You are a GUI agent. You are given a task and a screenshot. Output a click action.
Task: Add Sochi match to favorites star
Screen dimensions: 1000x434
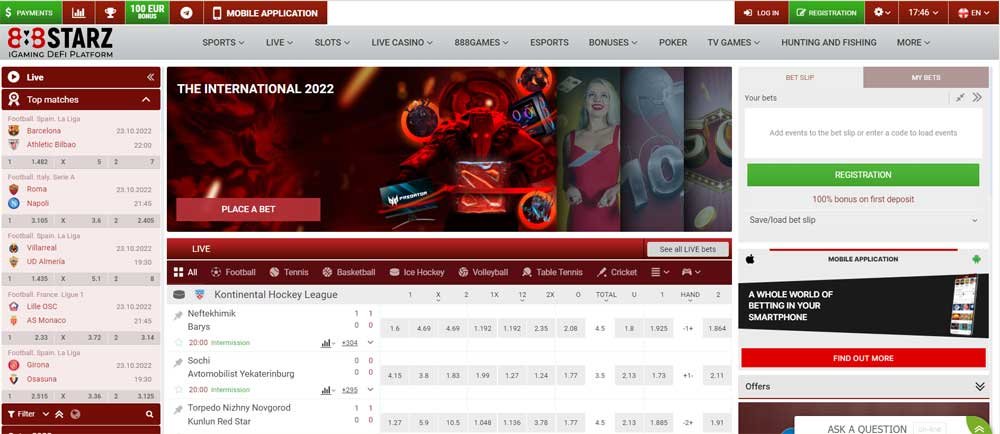179,390
